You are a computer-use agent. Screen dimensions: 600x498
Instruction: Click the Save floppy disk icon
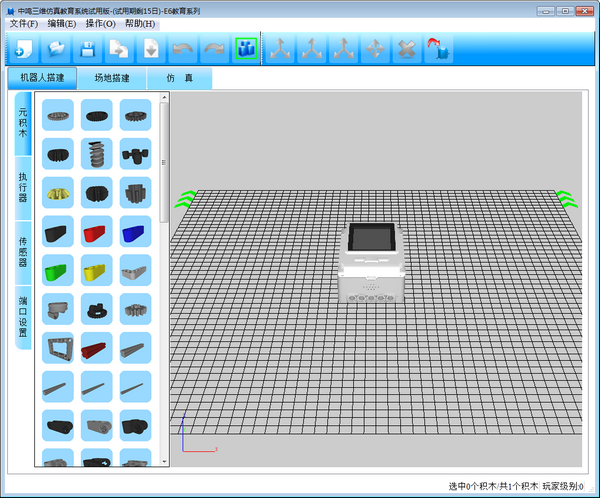click(88, 48)
